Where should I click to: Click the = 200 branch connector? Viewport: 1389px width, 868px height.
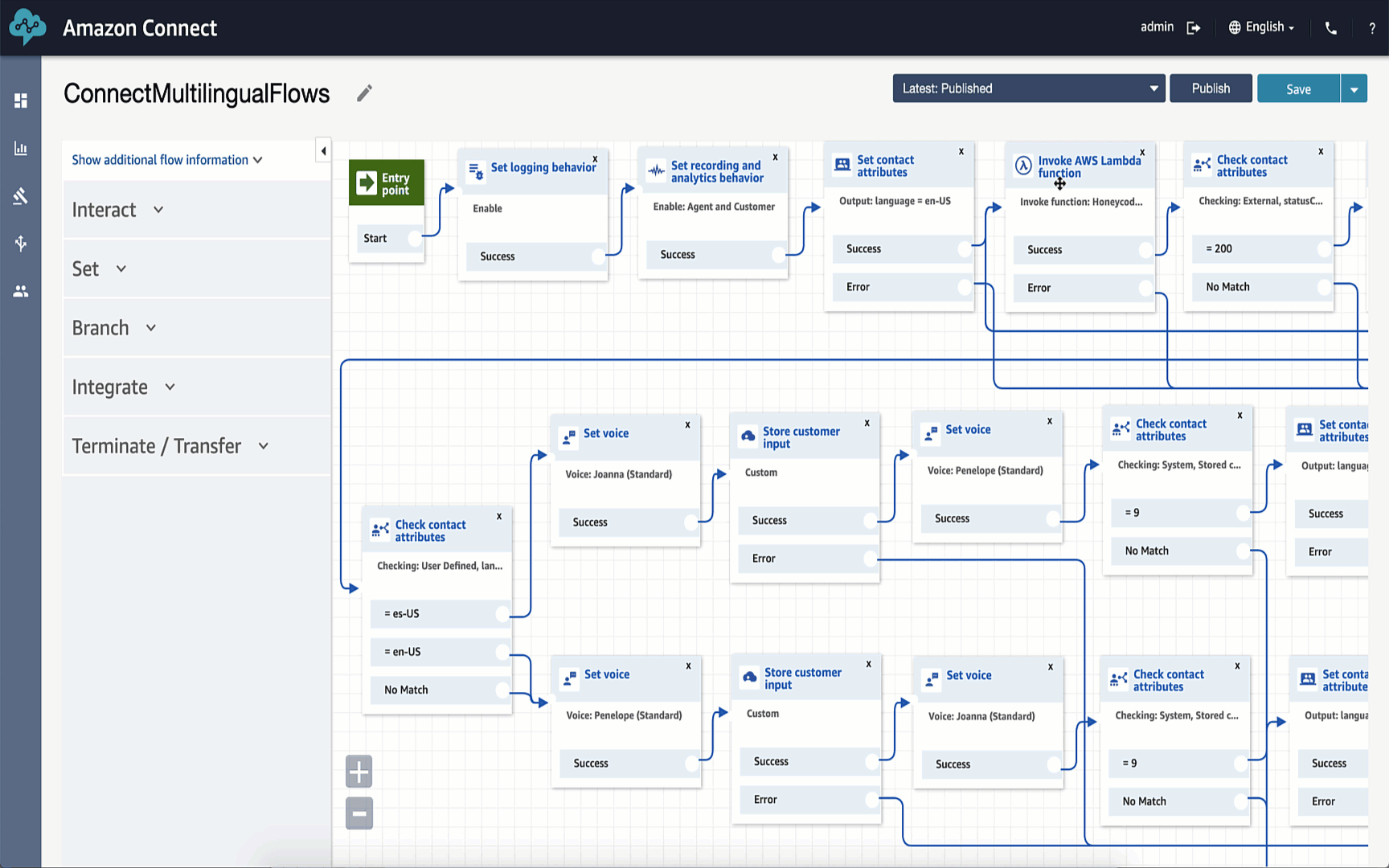click(x=1324, y=249)
